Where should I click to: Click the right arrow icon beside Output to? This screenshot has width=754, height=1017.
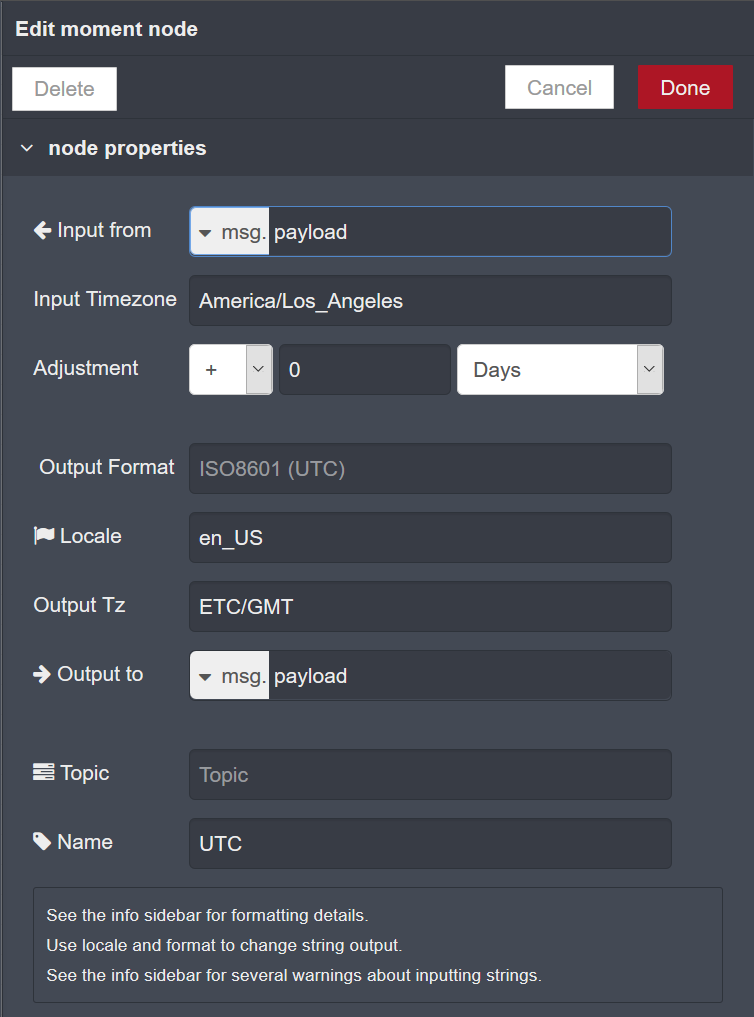(42, 675)
